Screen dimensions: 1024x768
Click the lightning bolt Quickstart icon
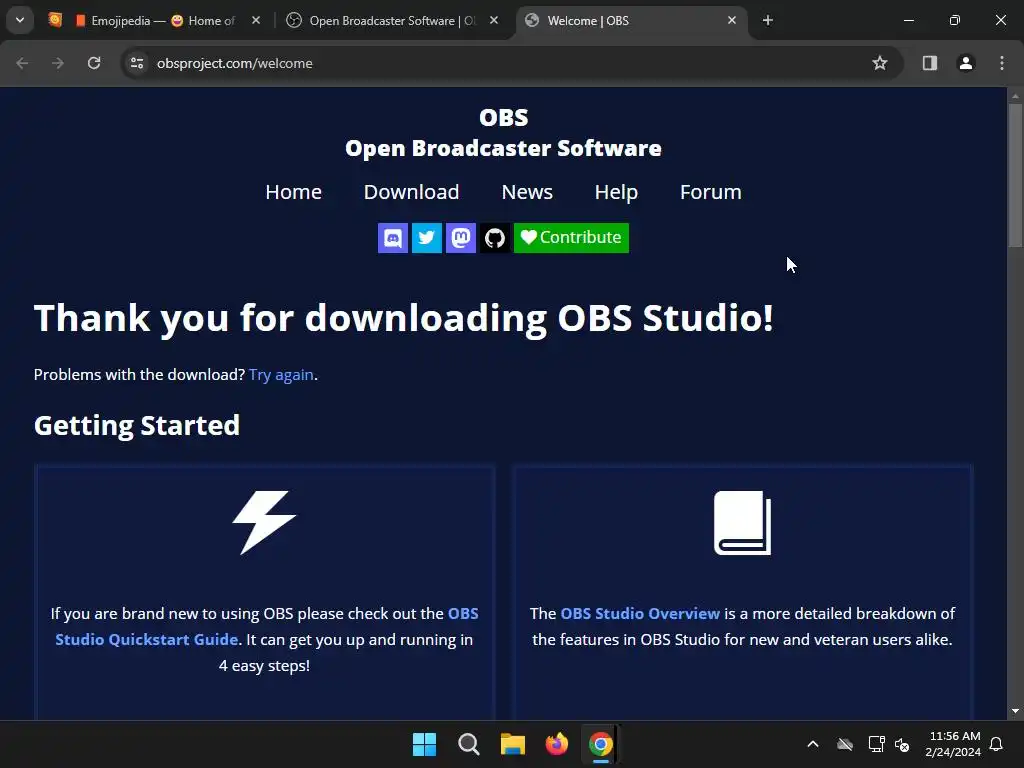(264, 522)
